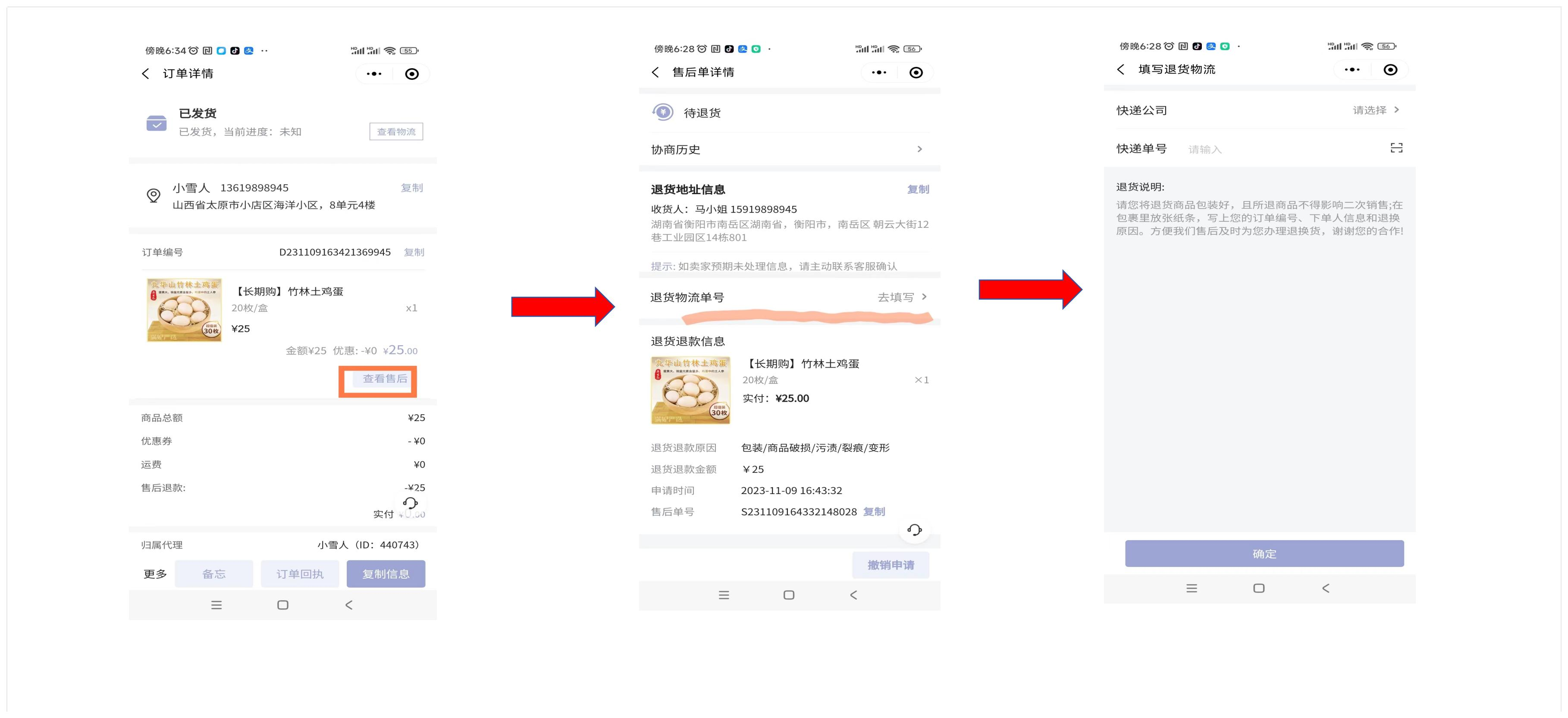Tap mini-program close circle on 填写退货物流

point(1390,70)
